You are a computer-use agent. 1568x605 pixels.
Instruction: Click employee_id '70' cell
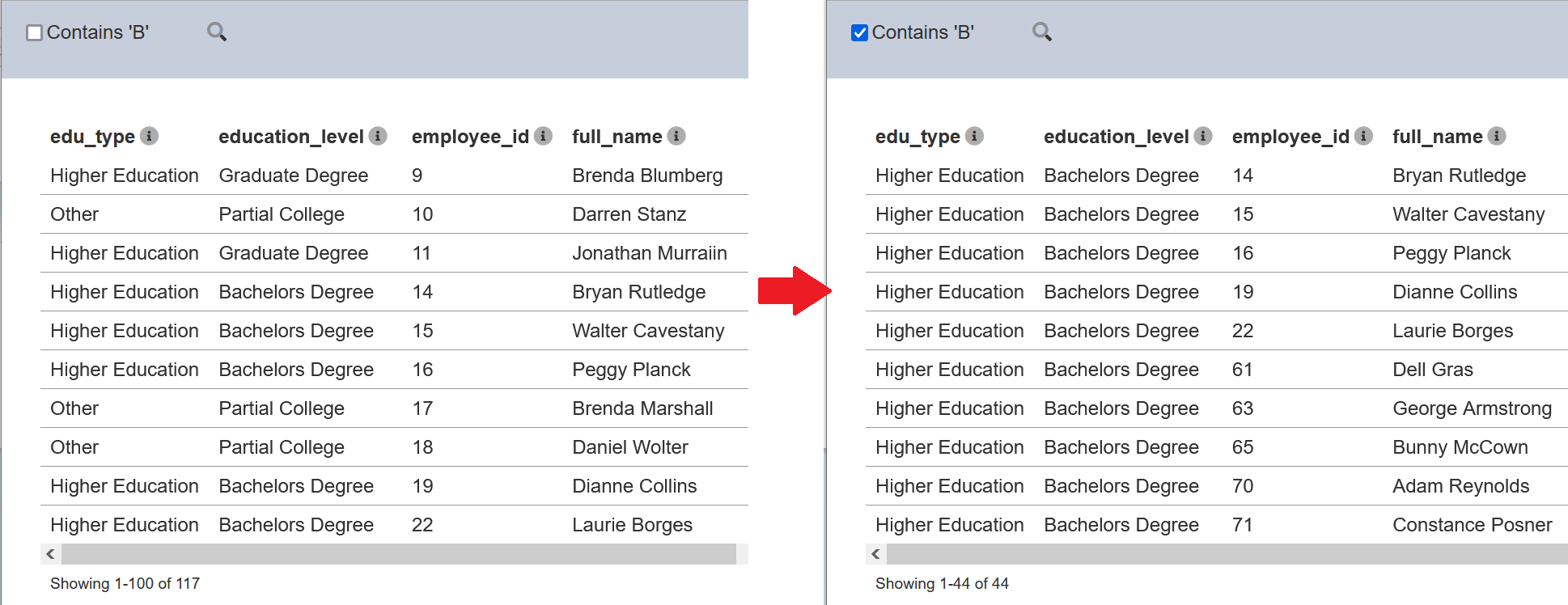pyautogui.click(x=1243, y=486)
